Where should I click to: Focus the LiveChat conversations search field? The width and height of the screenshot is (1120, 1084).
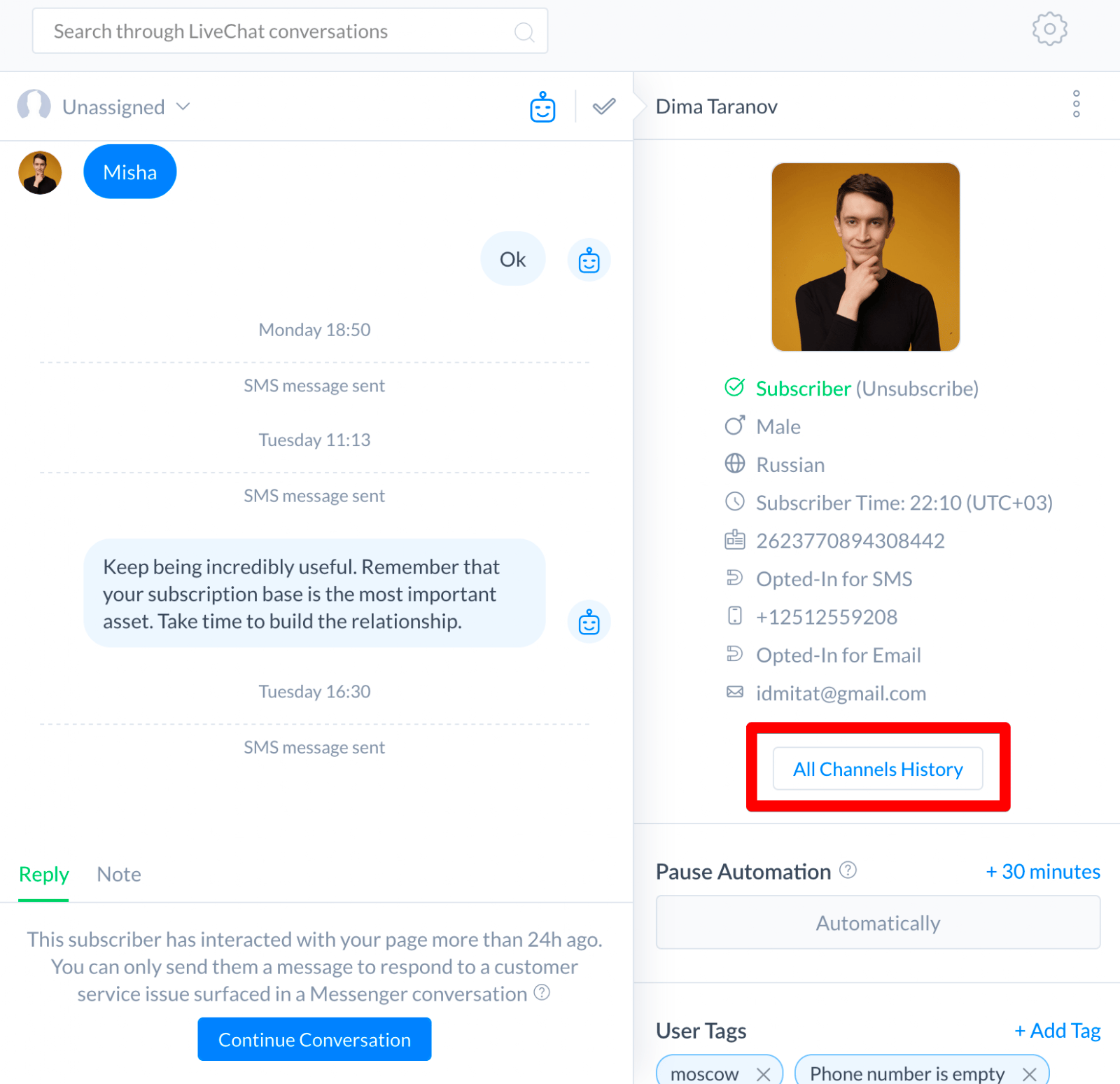click(290, 32)
